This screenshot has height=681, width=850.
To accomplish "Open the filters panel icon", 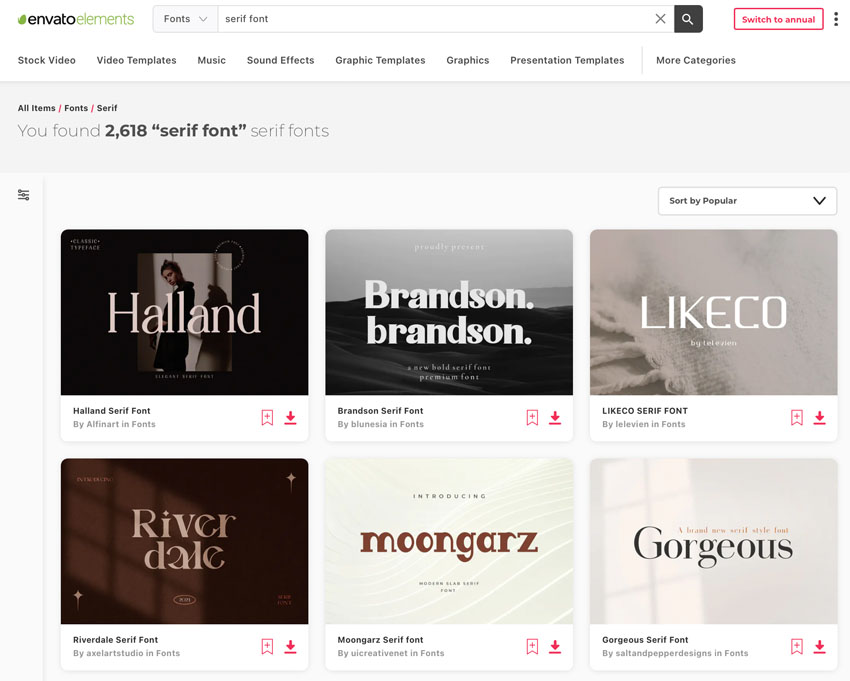I will point(23,195).
